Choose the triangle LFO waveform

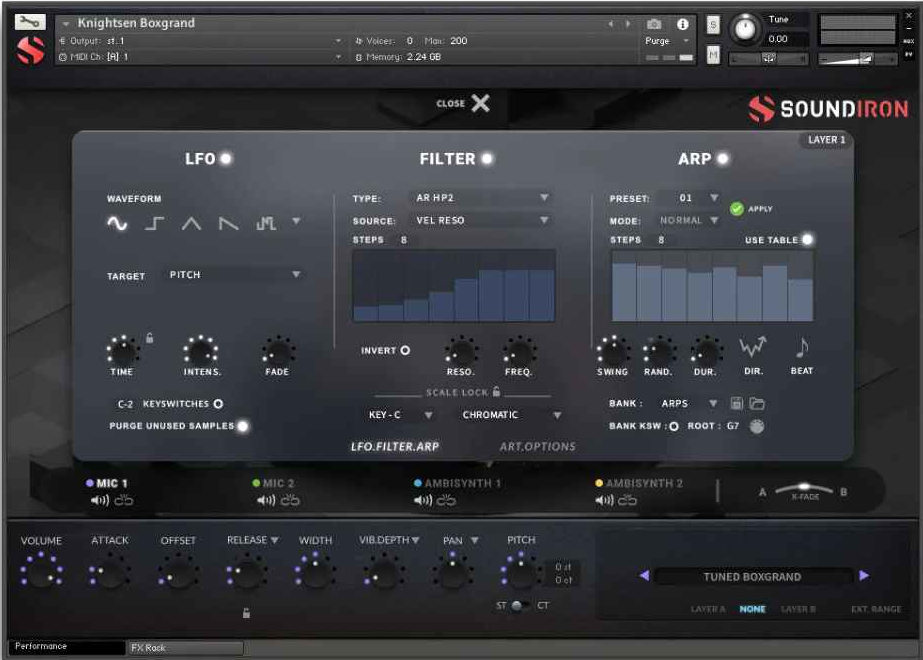point(191,224)
